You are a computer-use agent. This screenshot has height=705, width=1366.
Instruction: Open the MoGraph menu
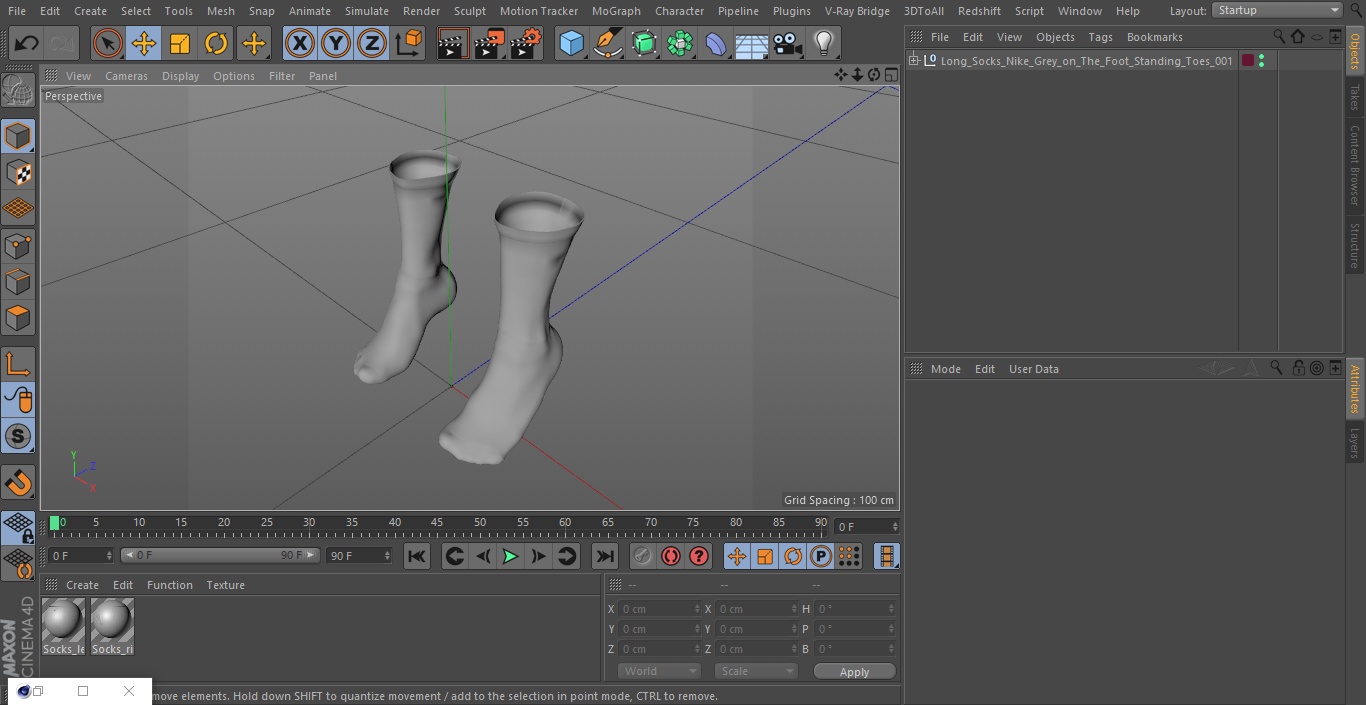coord(616,11)
